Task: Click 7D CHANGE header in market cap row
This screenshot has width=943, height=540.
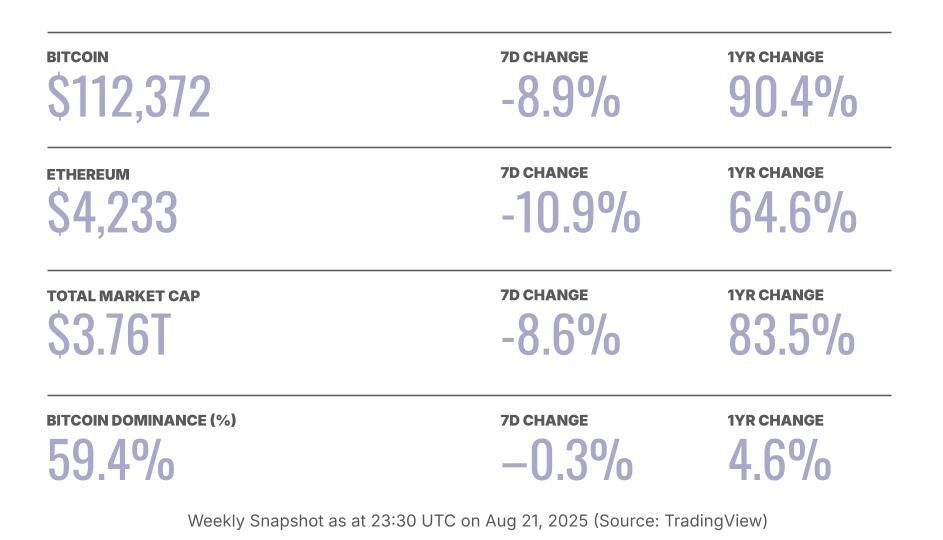Action: click(x=544, y=295)
